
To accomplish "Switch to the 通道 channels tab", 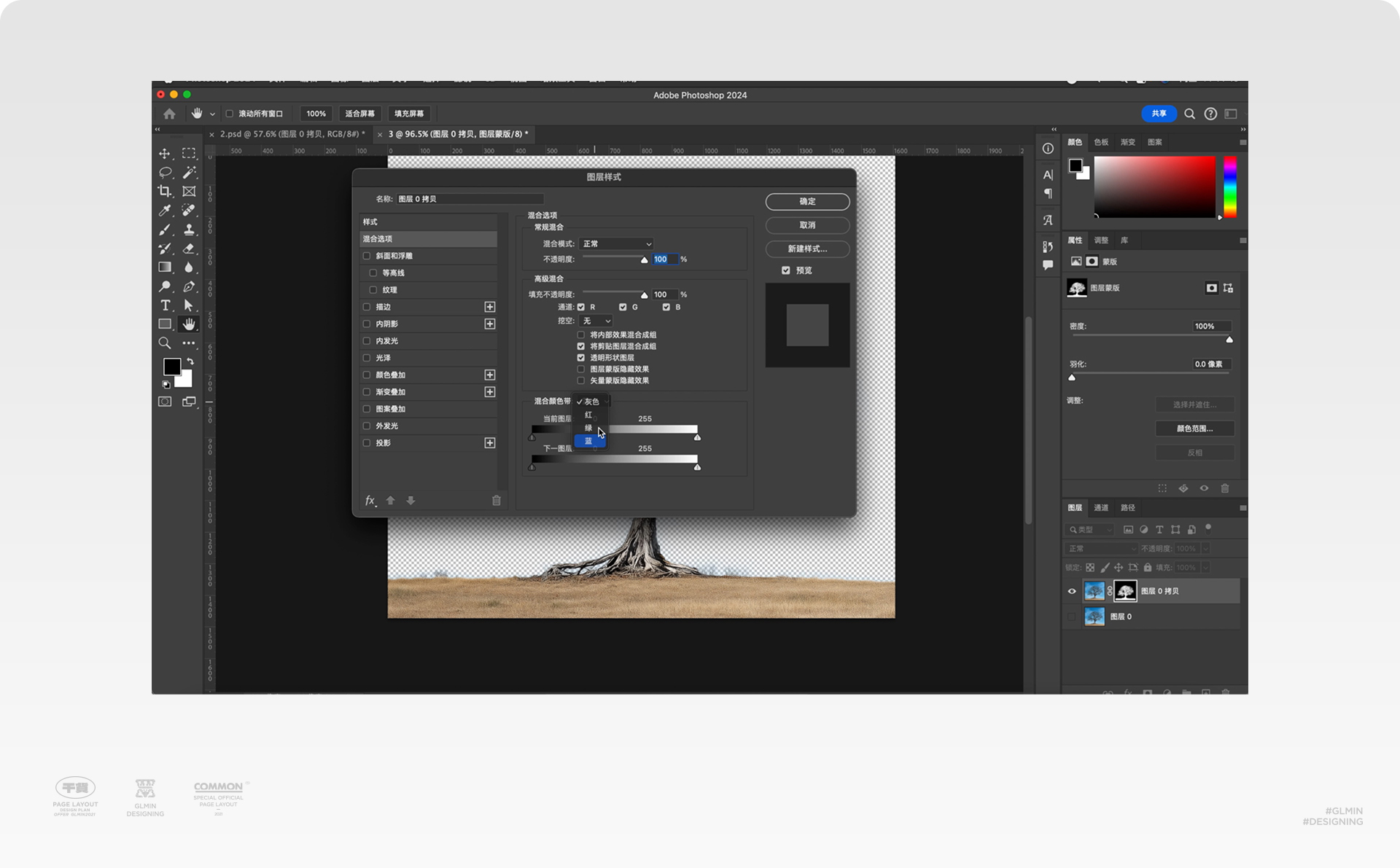I will [1101, 508].
